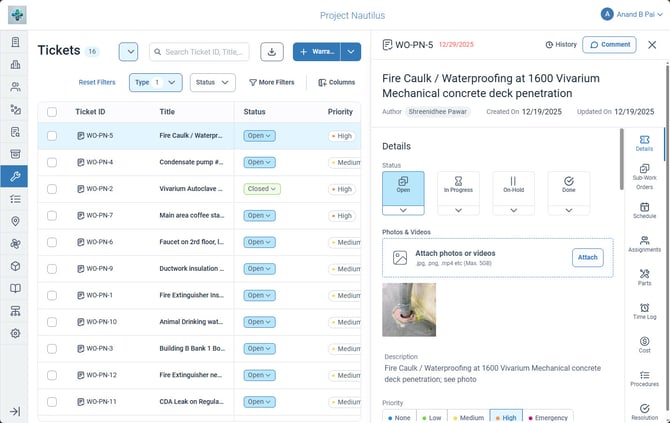The width and height of the screenshot is (670, 423).
Task: Open the search-document icon in sidebar
Action: click(15, 132)
